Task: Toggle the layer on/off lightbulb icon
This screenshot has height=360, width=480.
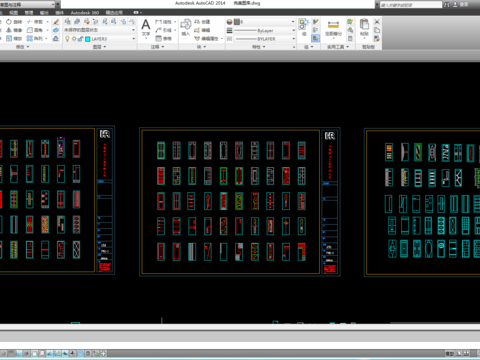Action: (x=67, y=39)
